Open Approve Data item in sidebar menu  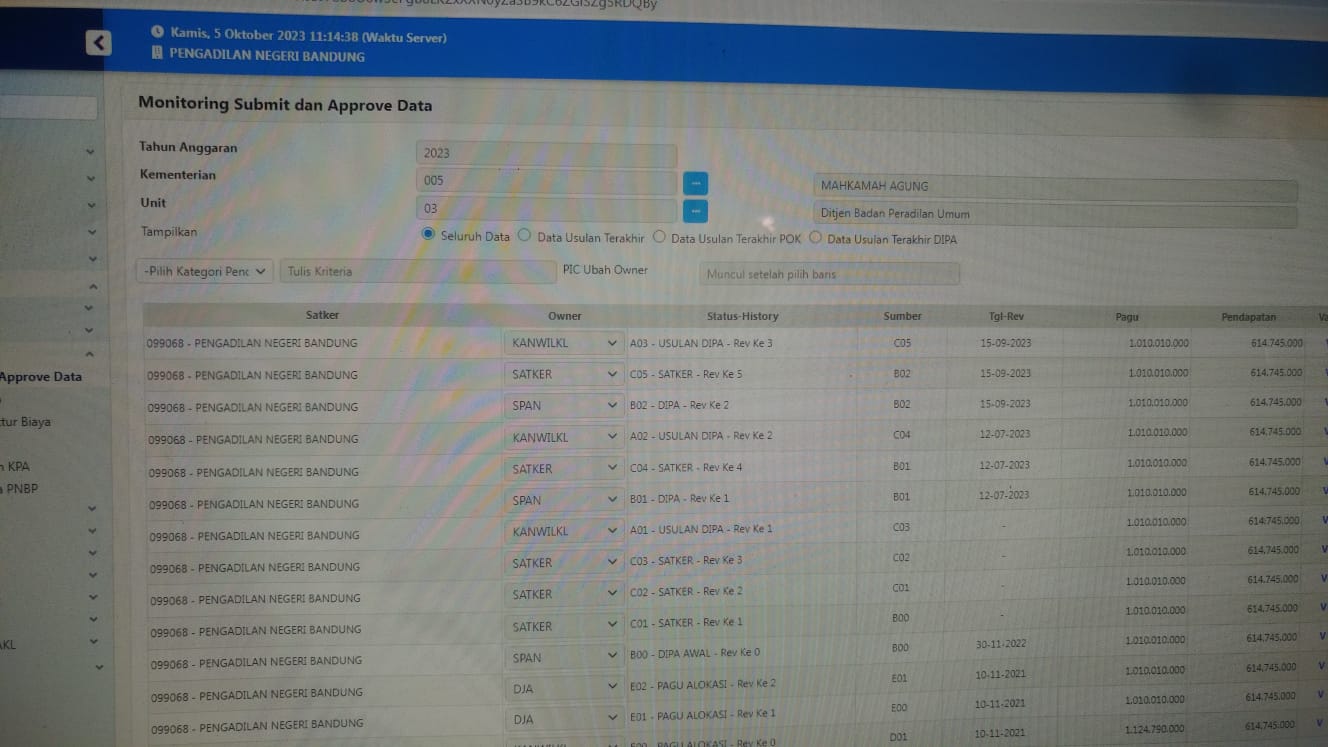pos(41,377)
